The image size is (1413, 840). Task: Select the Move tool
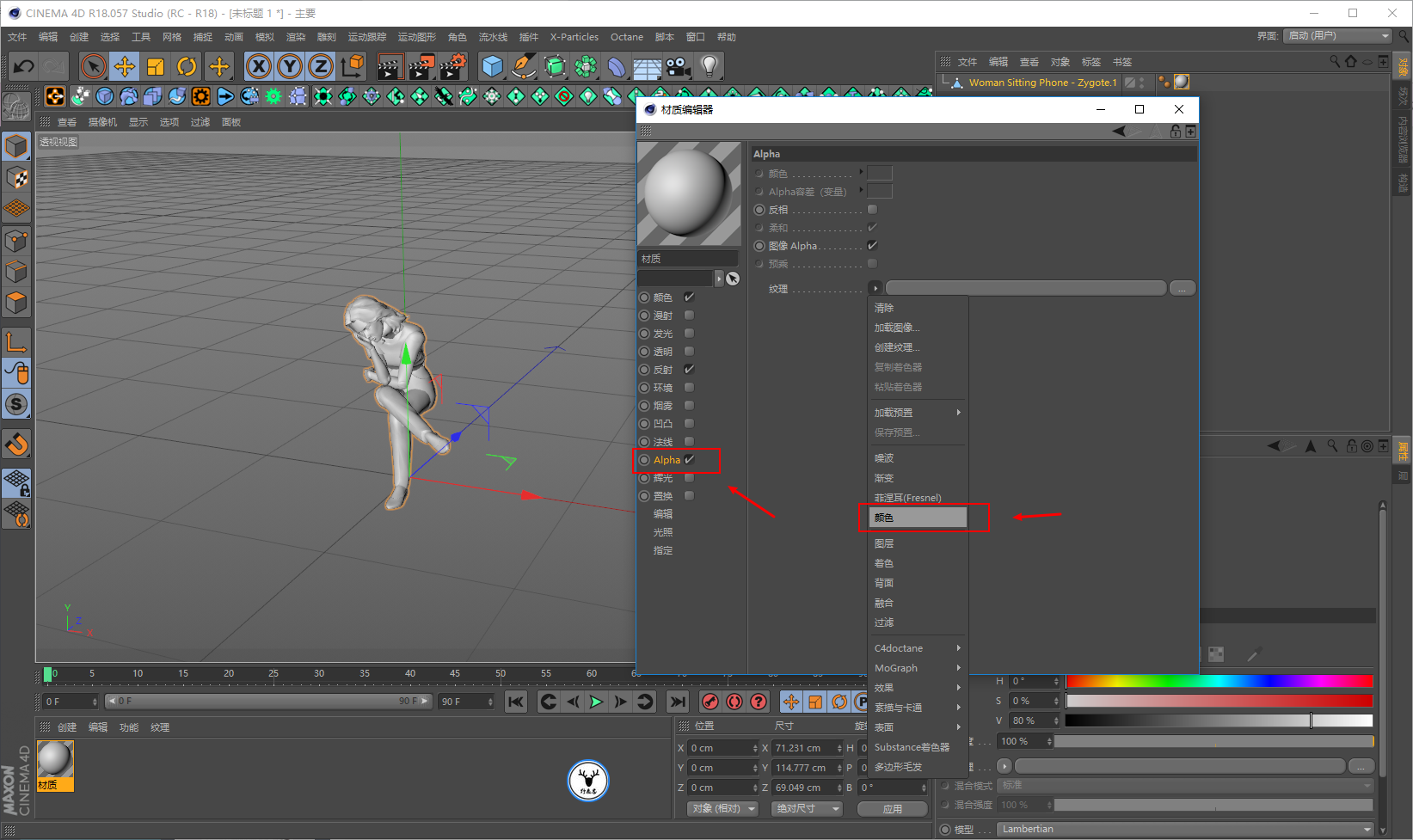(125, 66)
